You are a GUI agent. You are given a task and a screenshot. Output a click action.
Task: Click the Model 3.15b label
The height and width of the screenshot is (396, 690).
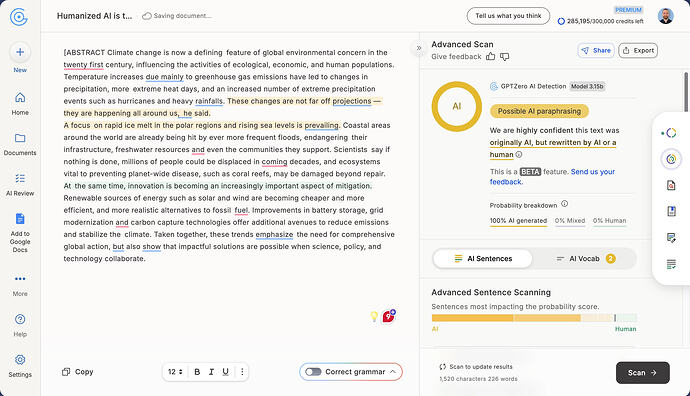pos(587,86)
